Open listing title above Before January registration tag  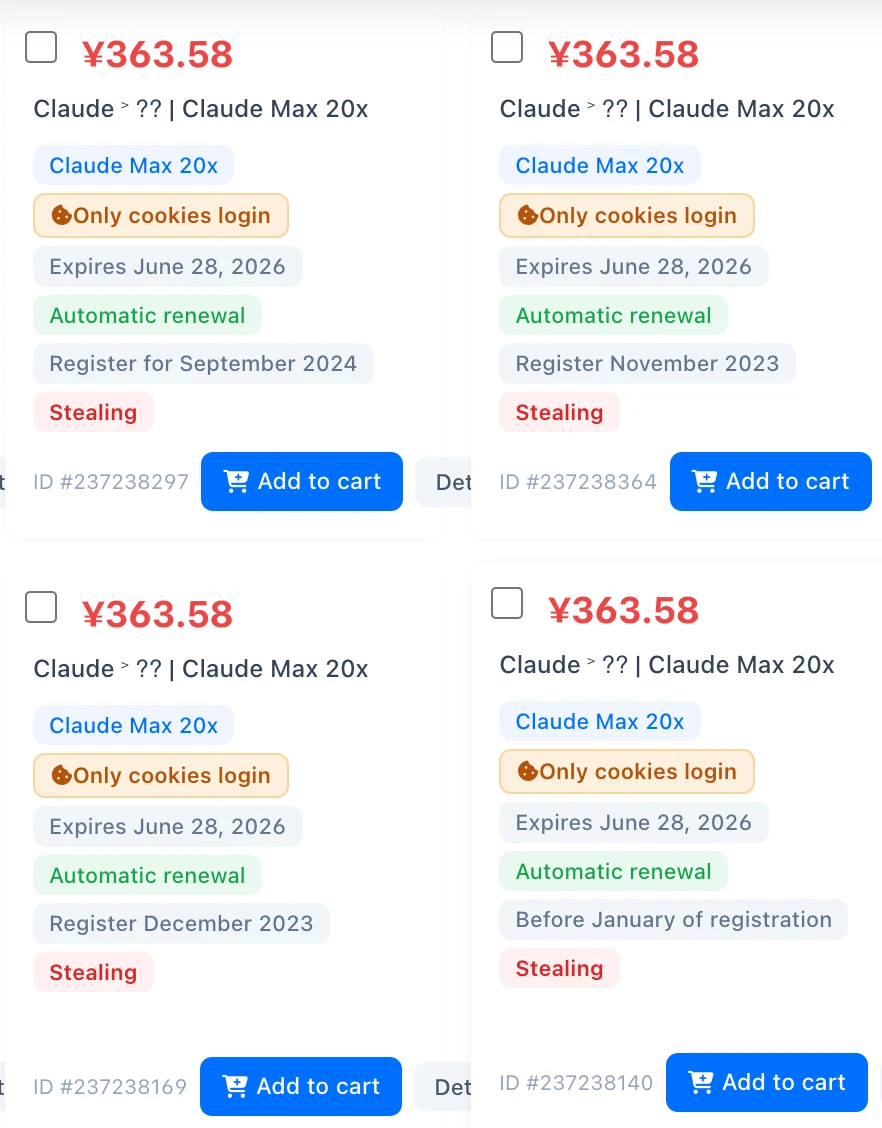coord(668,665)
